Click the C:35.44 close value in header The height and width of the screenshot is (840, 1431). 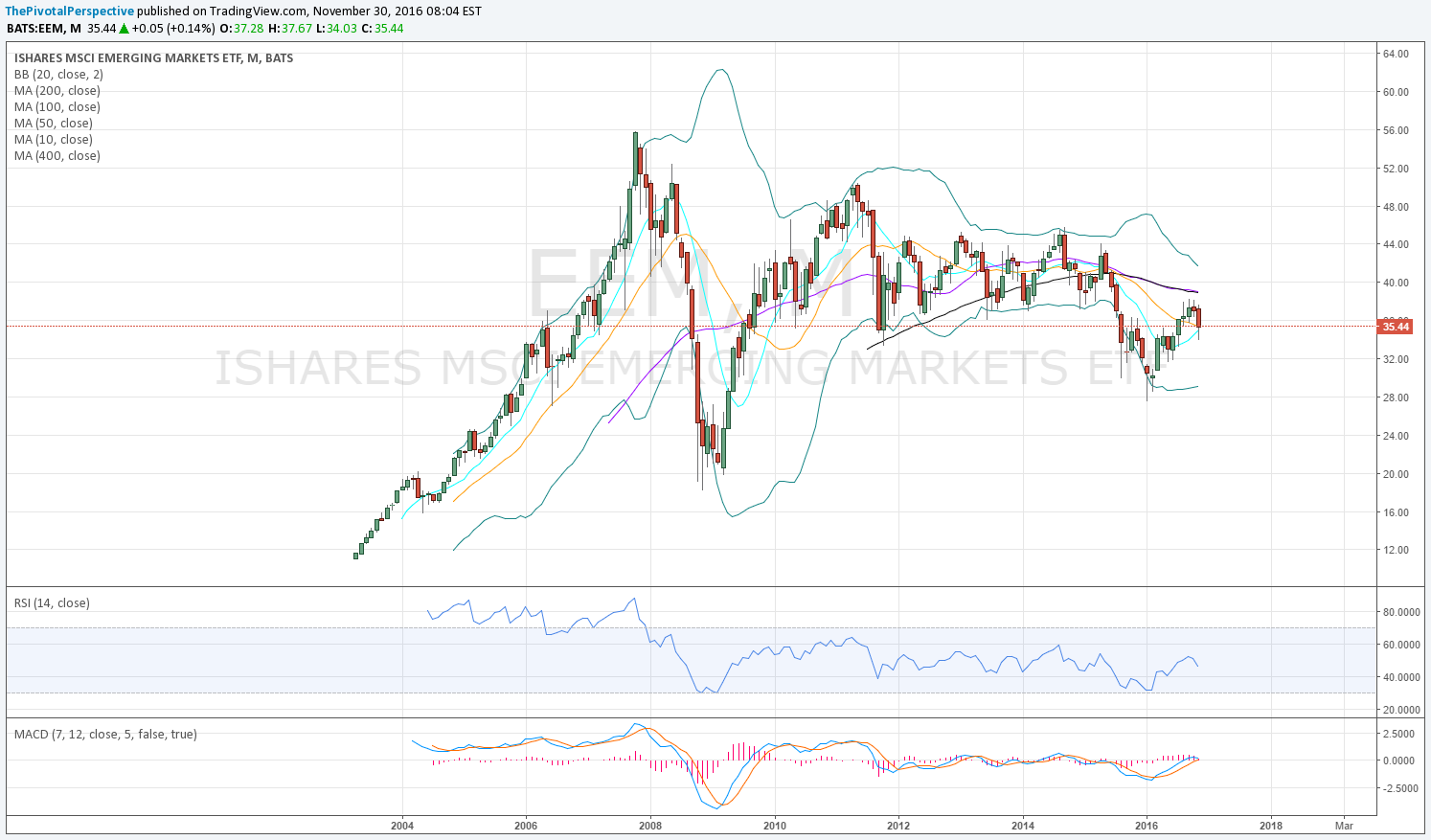pyautogui.click(x=382, y=29)
